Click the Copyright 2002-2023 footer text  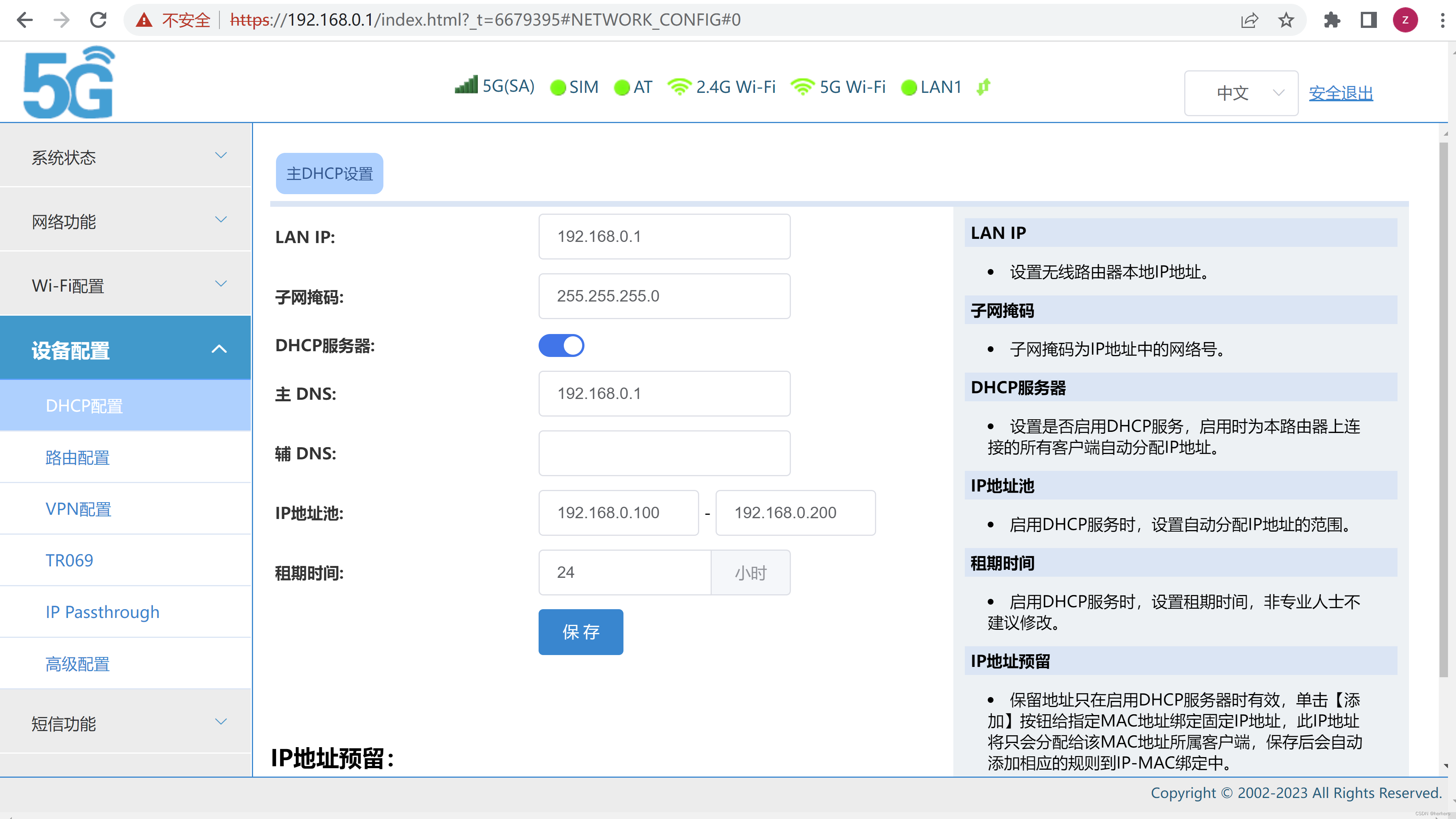point(1296,793)
